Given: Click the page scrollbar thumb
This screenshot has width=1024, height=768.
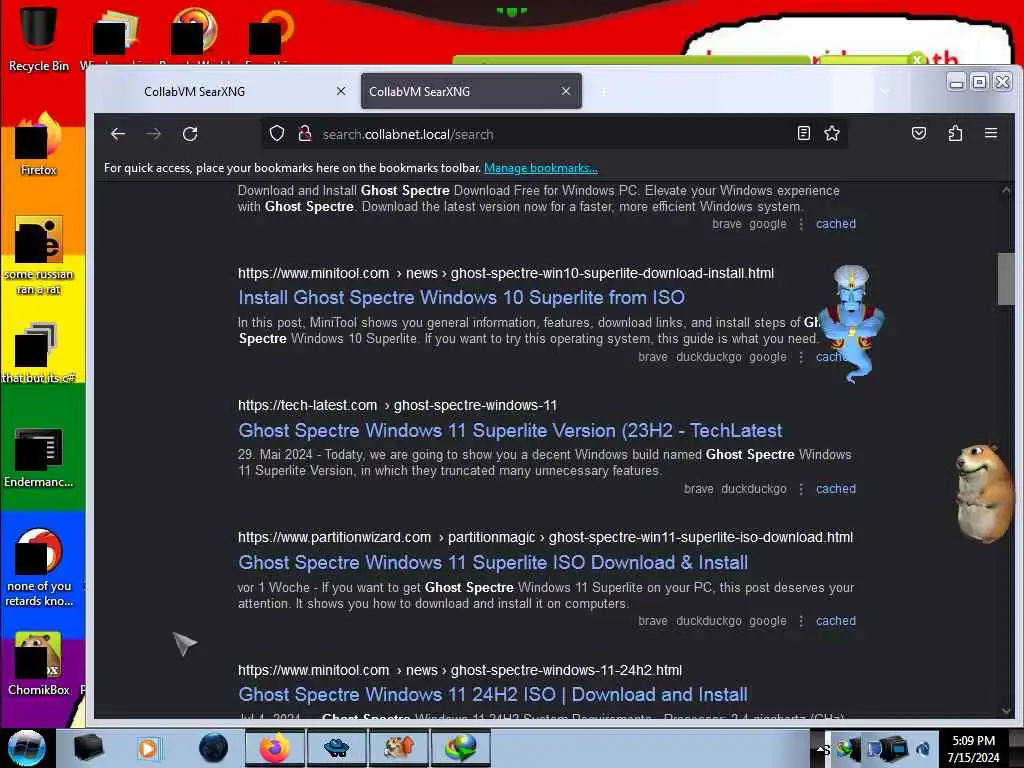Looking at the screenshot, I should click(x=1006, y=279).
